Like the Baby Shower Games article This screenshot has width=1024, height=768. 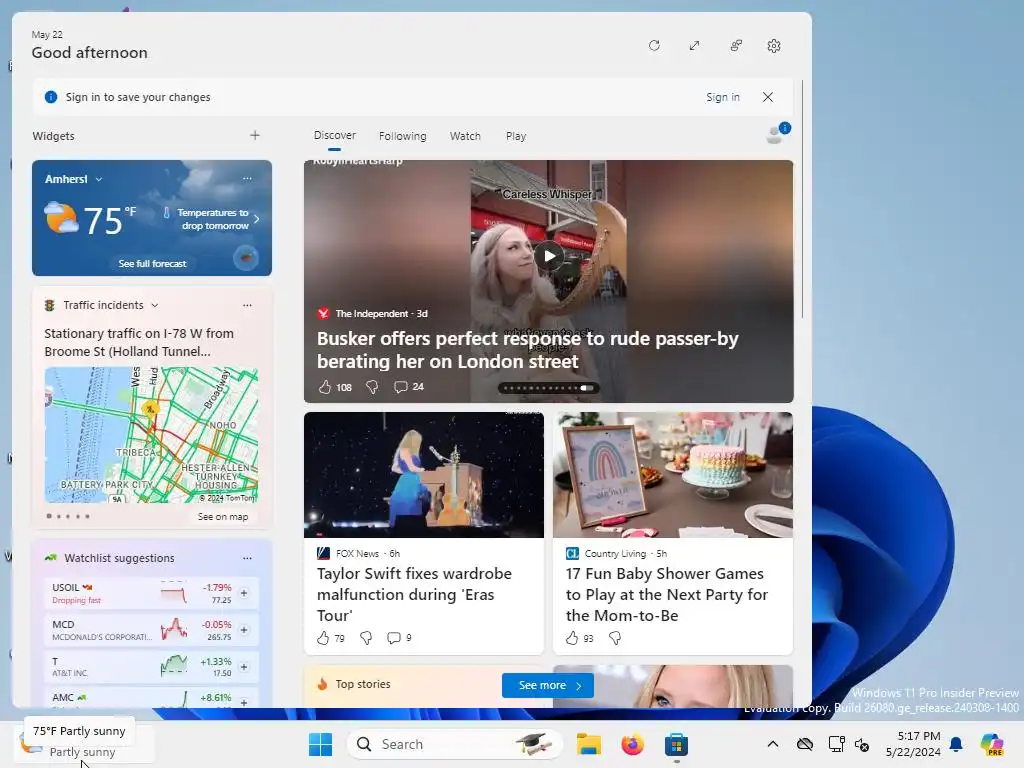(572, 638)
